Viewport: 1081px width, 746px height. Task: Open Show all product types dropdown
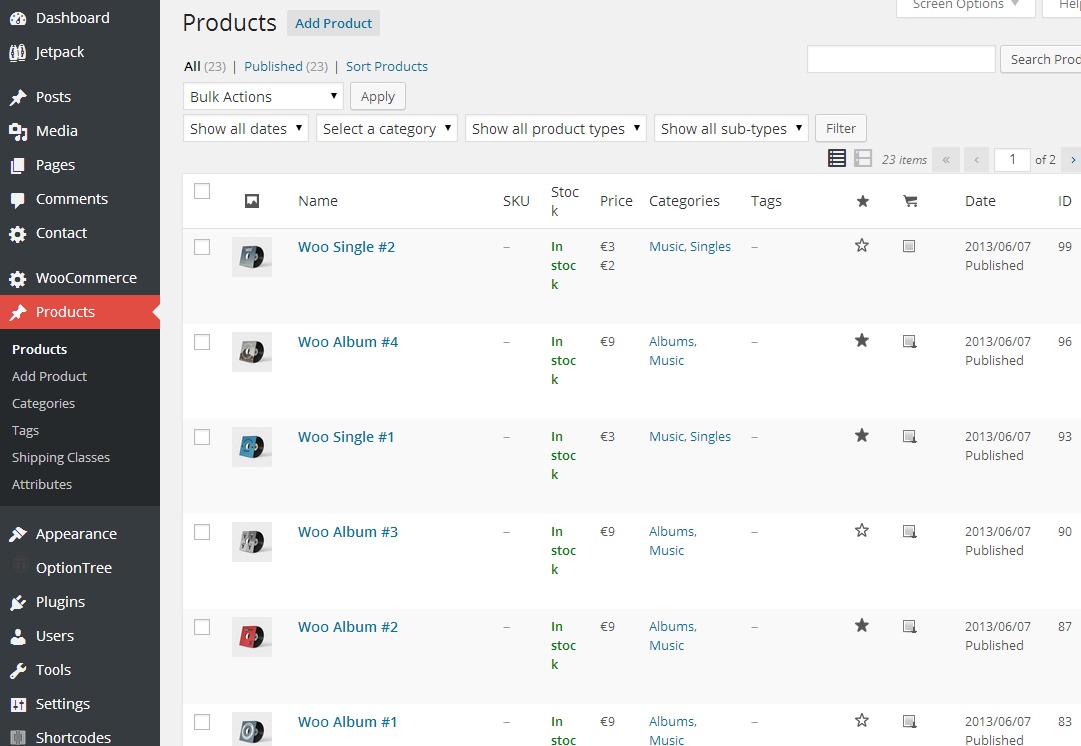555,129
